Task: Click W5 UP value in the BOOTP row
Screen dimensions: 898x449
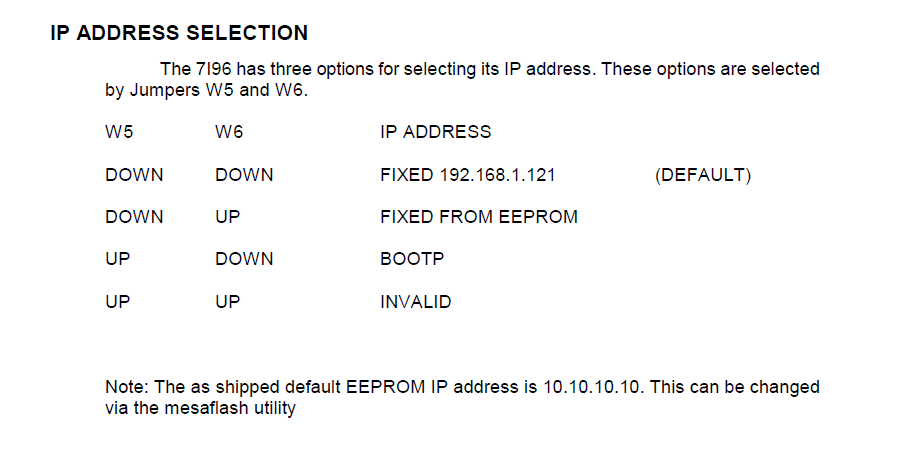Action: click(117, 259)
